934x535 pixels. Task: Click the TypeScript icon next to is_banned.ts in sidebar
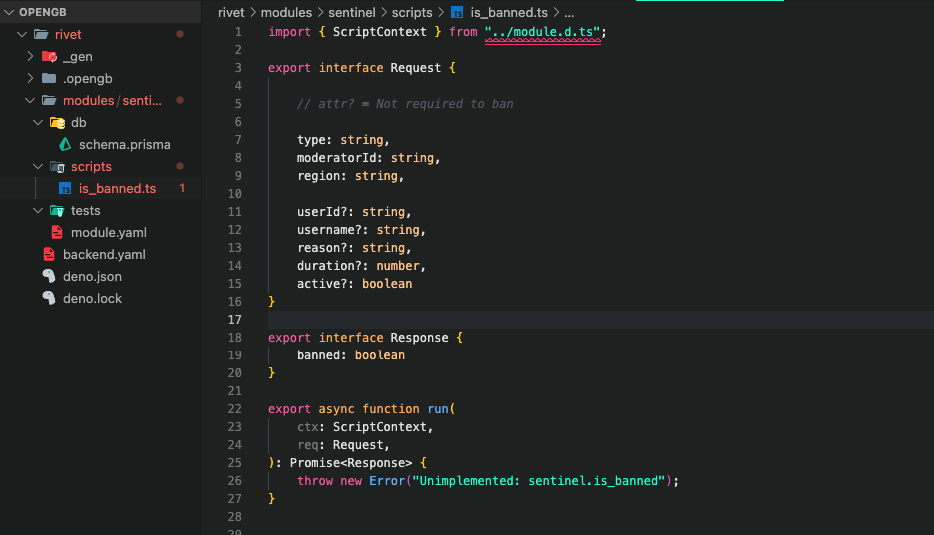pos(65,189)
